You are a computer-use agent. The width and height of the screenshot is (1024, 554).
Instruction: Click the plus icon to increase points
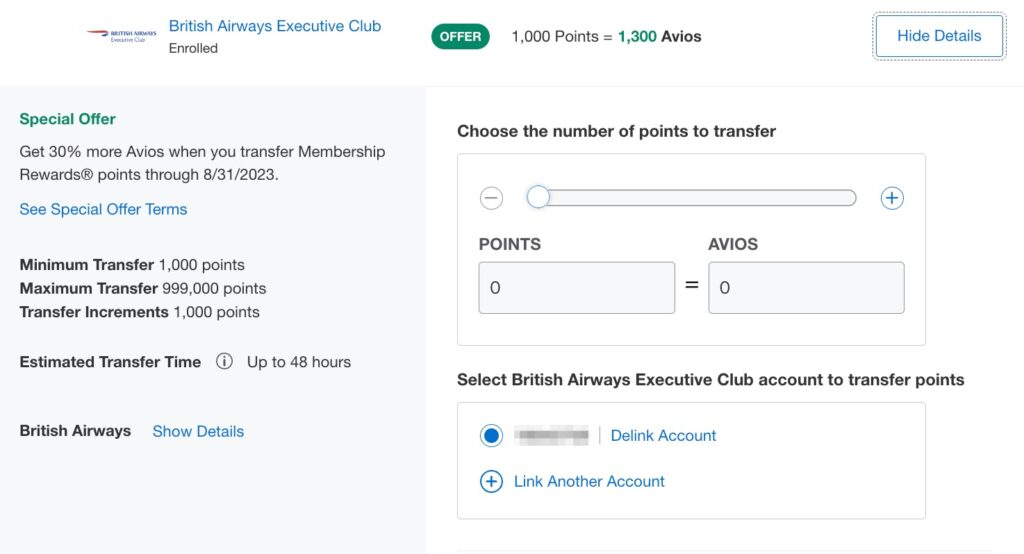(892, 198)
